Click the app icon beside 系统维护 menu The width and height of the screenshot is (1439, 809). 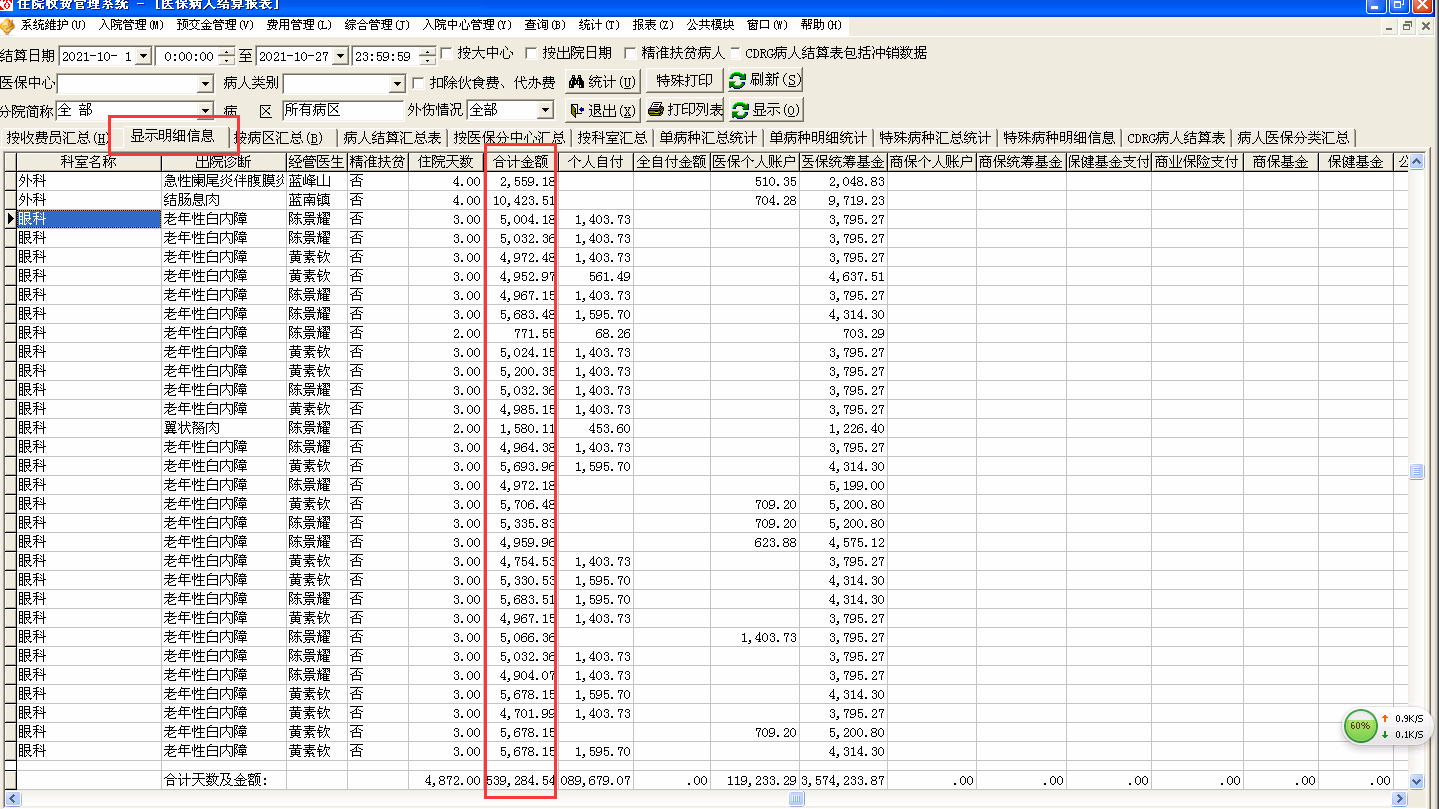[7, 25]
